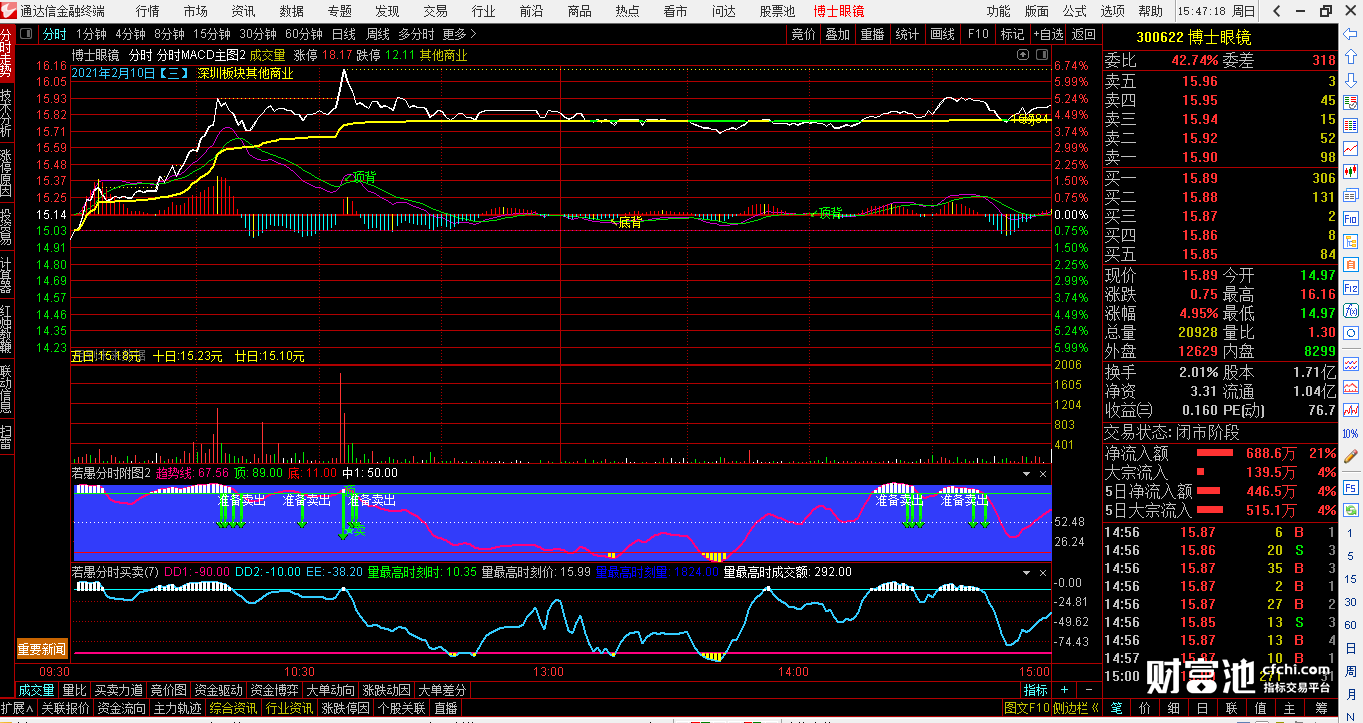The width and height of the screenshot is (1363, 723).
Task: Open the 行情 menu
Action: 147,11
